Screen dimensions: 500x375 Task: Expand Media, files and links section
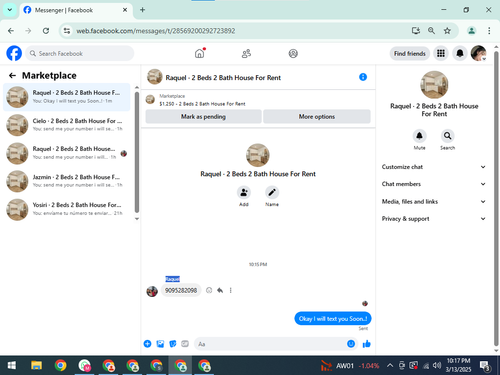tap(434, 201)
